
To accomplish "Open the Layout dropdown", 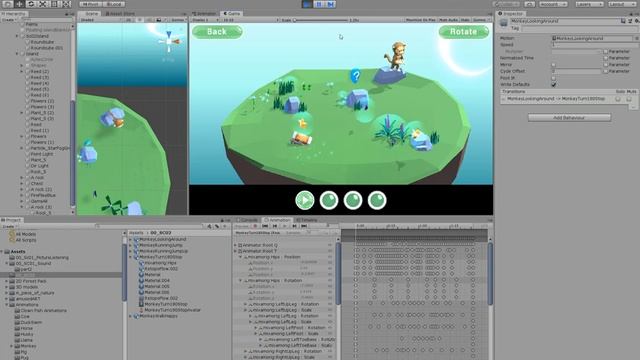I will (x=622, y=4).
